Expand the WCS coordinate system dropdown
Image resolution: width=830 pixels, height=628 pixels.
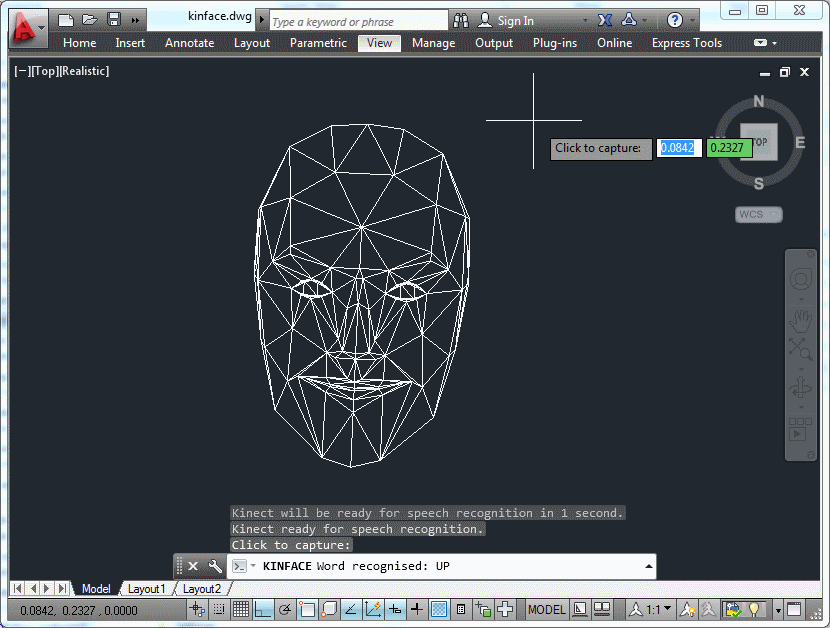(x=759, y=214)
